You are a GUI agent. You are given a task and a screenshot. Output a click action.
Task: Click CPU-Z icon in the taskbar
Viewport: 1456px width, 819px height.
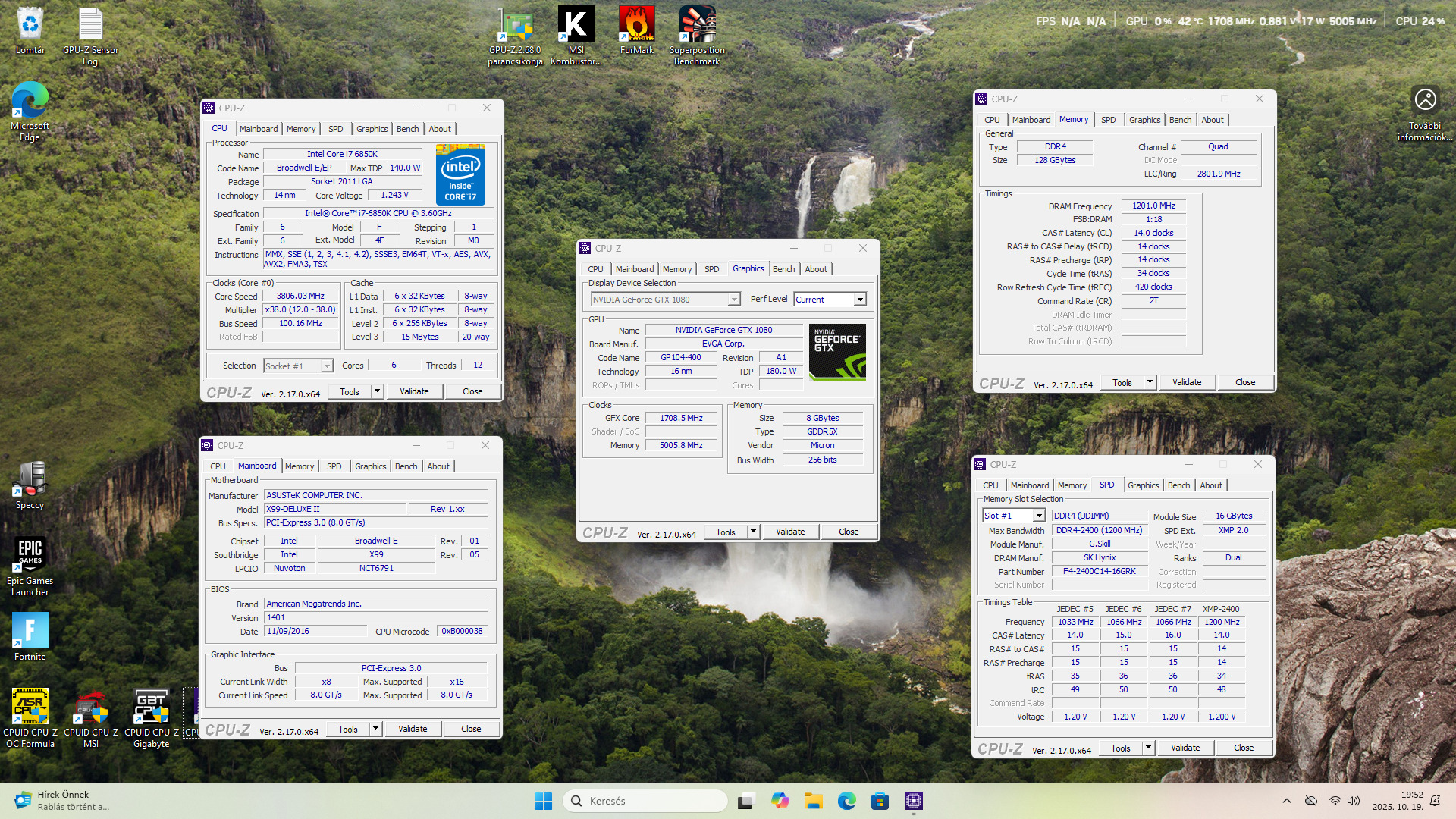(913, 801)
